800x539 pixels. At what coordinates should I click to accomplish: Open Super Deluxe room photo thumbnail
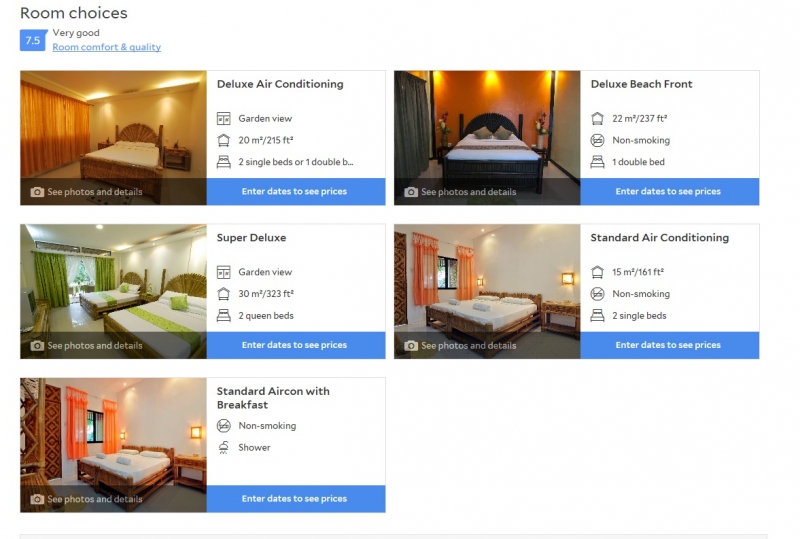click(113, 291)
